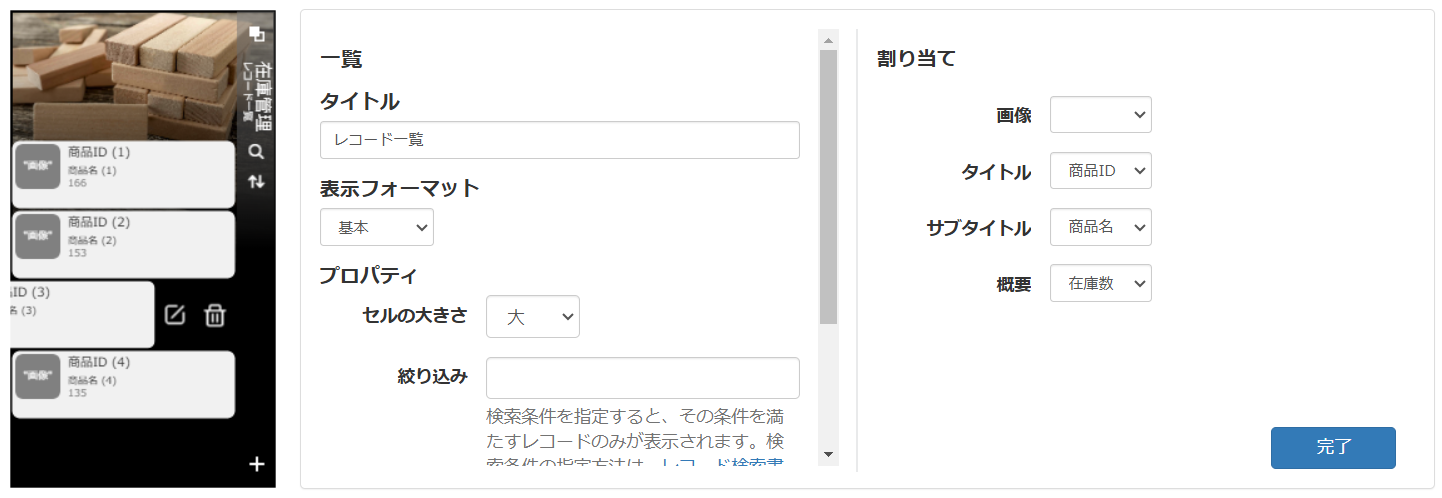Click the 153 stock value in second card
Viewport: 1442px width, 498px height.
[77, 253]
